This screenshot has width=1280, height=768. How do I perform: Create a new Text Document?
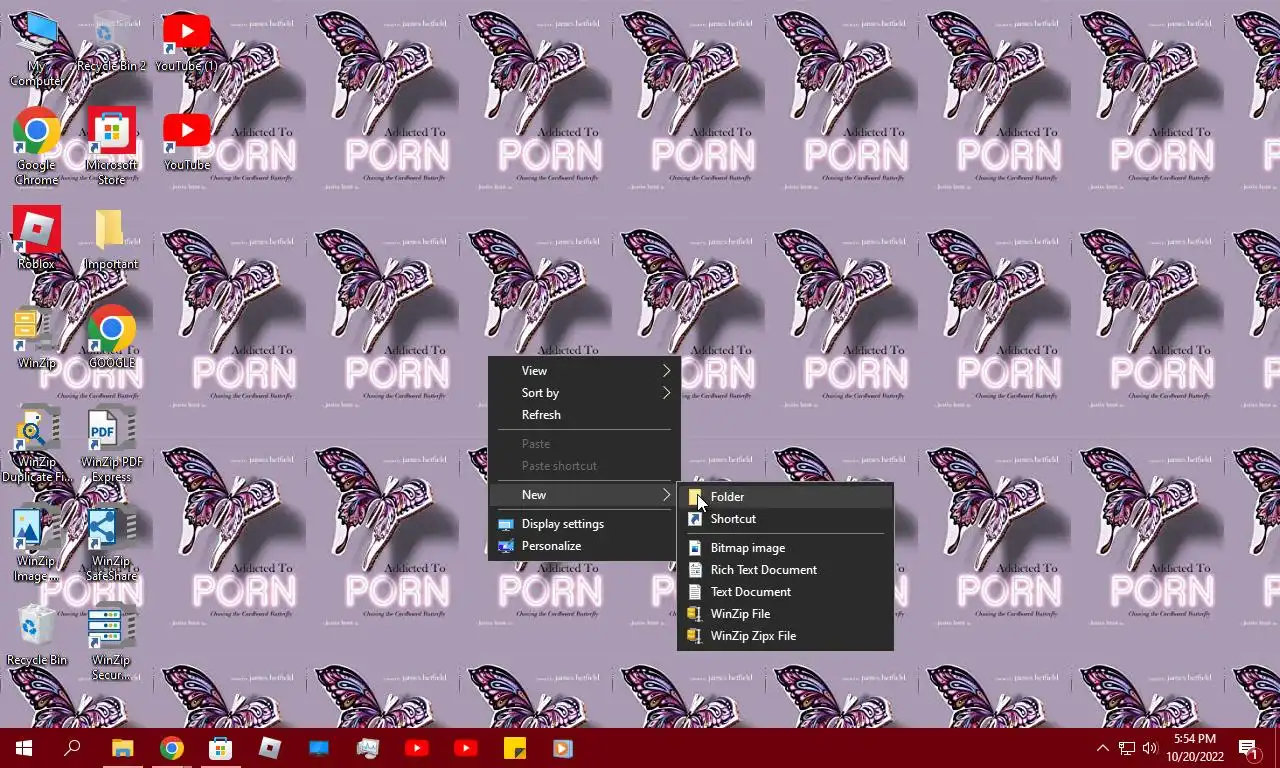[x=785, y=592]
